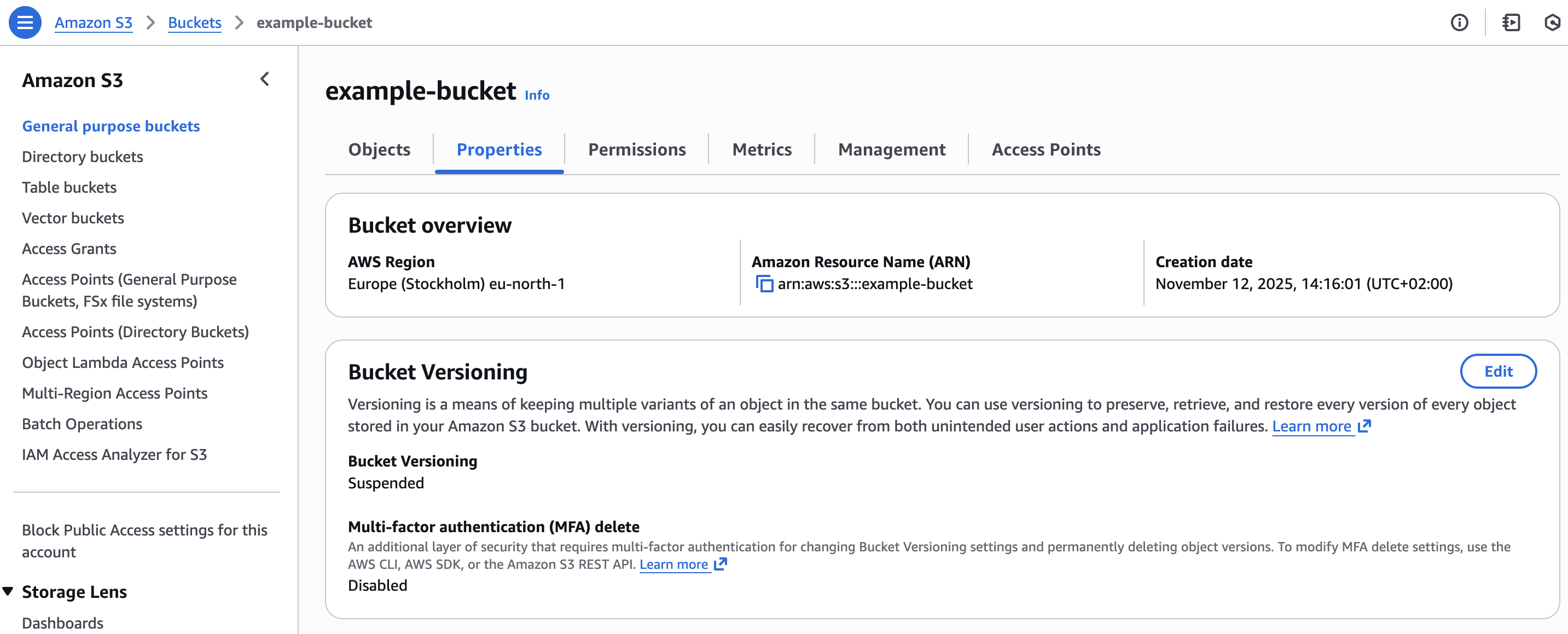Go to Amazon S3 breadcrumb link

coord(93,22)
